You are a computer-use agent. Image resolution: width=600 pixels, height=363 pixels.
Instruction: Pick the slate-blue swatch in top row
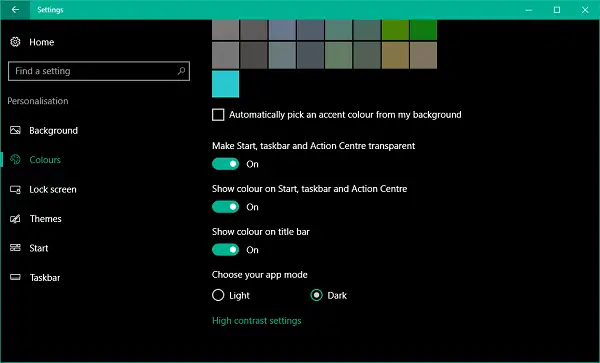[x=282, y=30]
